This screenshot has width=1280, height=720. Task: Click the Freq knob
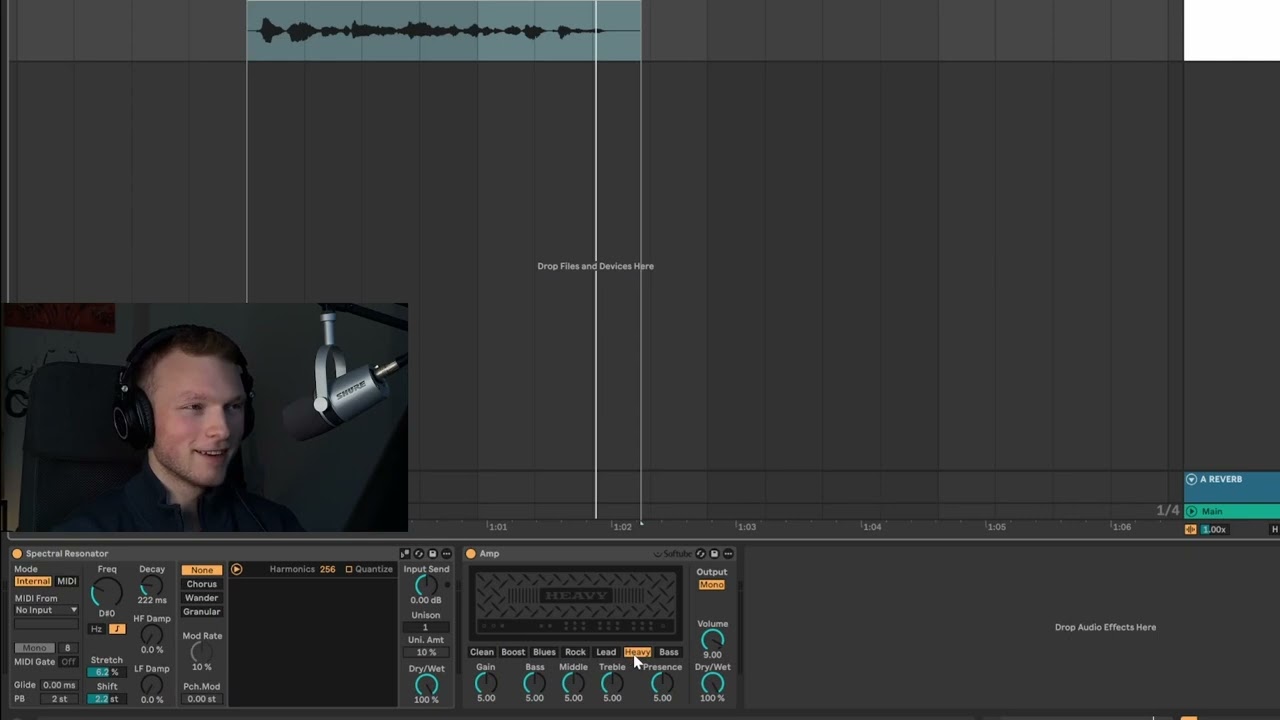tap(106, 593)
